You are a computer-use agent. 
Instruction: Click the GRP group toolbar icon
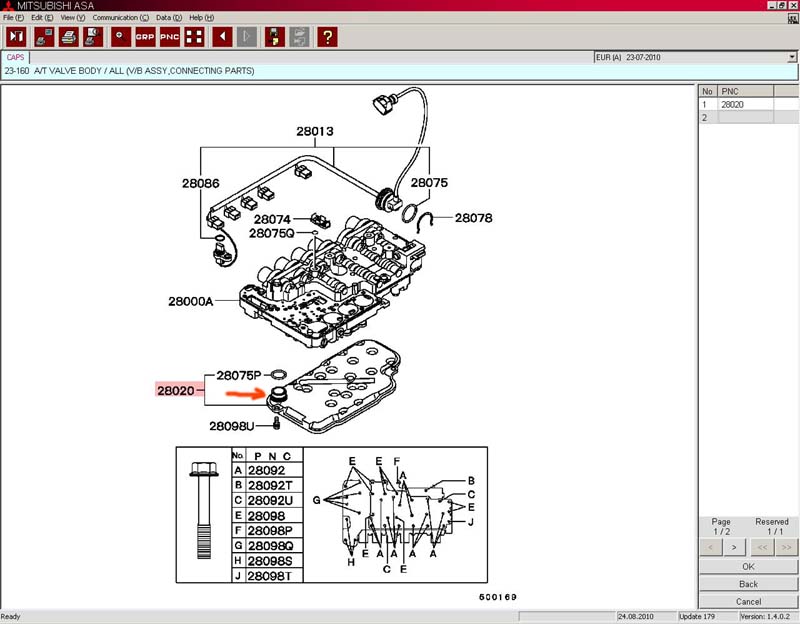click(145, 37)
